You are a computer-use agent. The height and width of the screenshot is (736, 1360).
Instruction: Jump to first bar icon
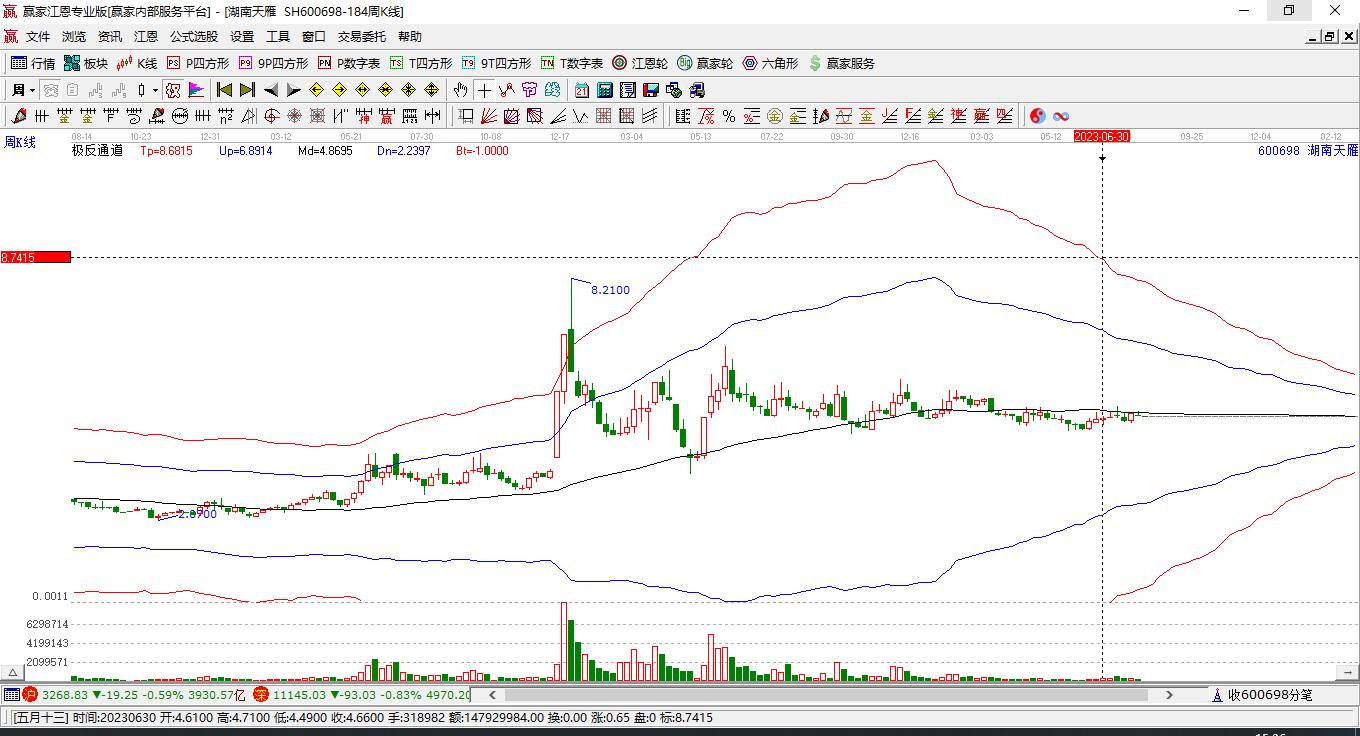[x=225, y=90]
